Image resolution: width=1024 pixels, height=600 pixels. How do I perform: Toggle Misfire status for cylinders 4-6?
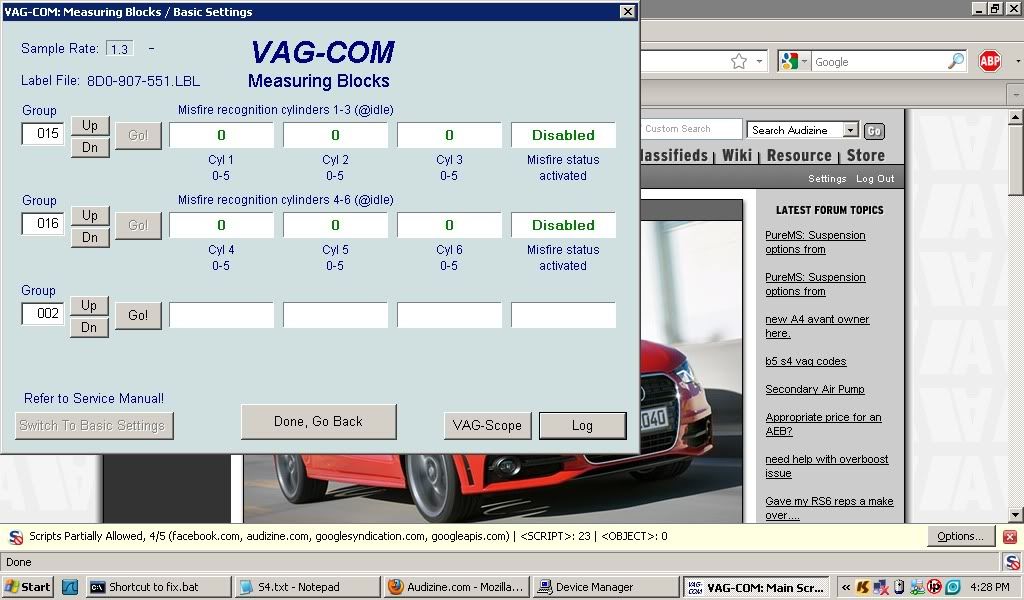coord(562,225)
